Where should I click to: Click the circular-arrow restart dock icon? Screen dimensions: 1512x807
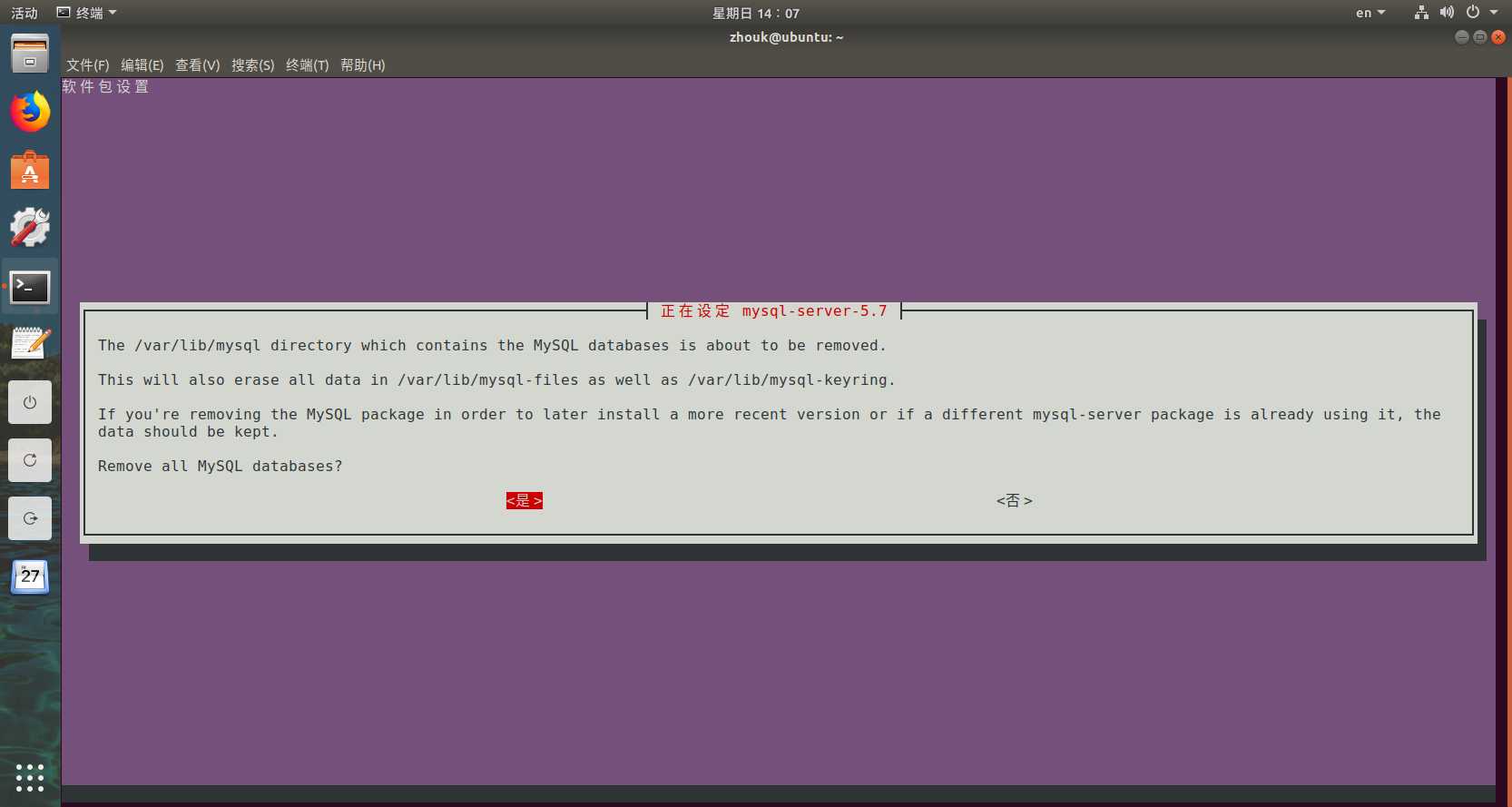(x=30, y=460)
